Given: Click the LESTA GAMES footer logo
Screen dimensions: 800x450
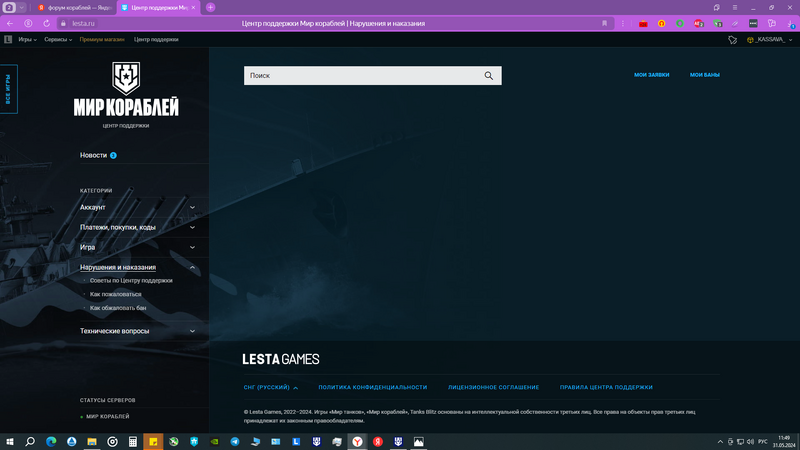Looking at the screenshot, I should tap(281, 359).
